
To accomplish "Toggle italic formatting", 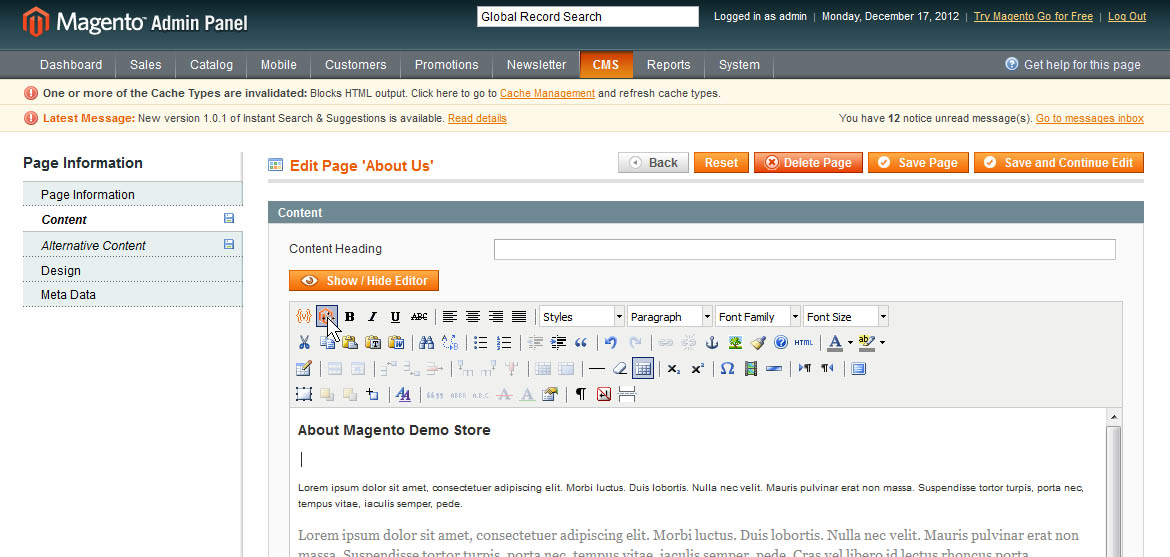I will (x=372, y=317).
